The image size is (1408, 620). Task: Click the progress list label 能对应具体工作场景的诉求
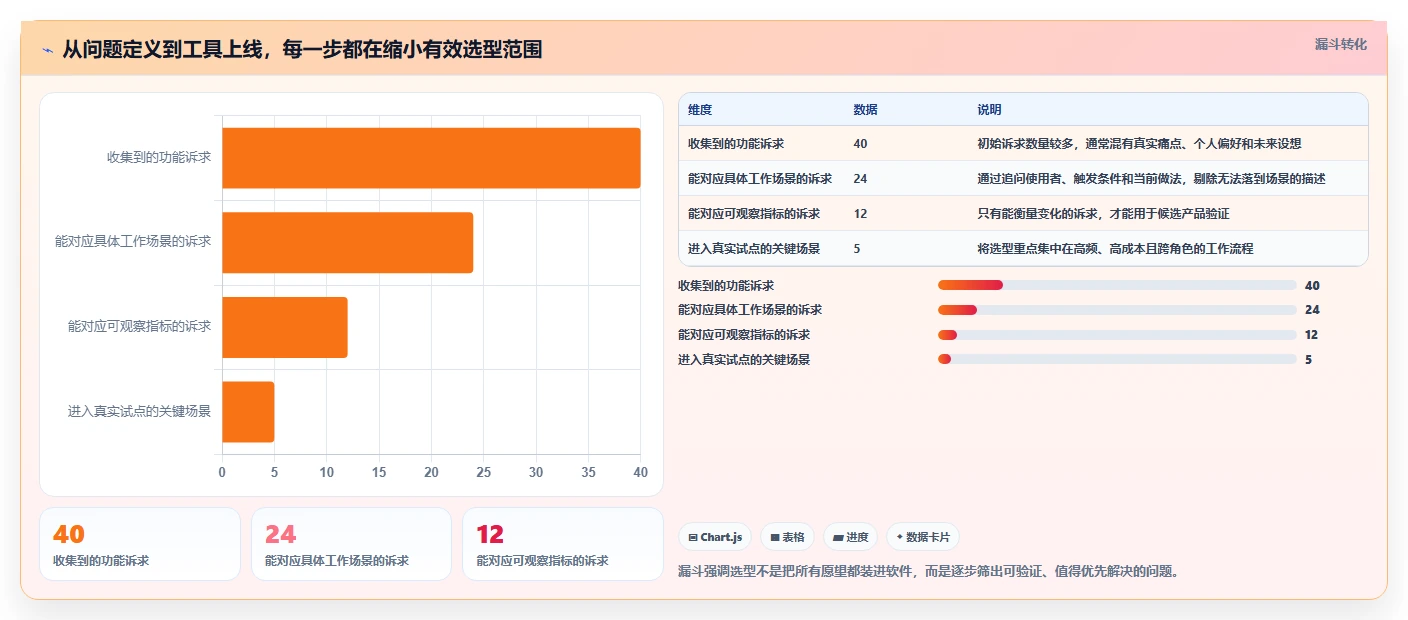750,310
